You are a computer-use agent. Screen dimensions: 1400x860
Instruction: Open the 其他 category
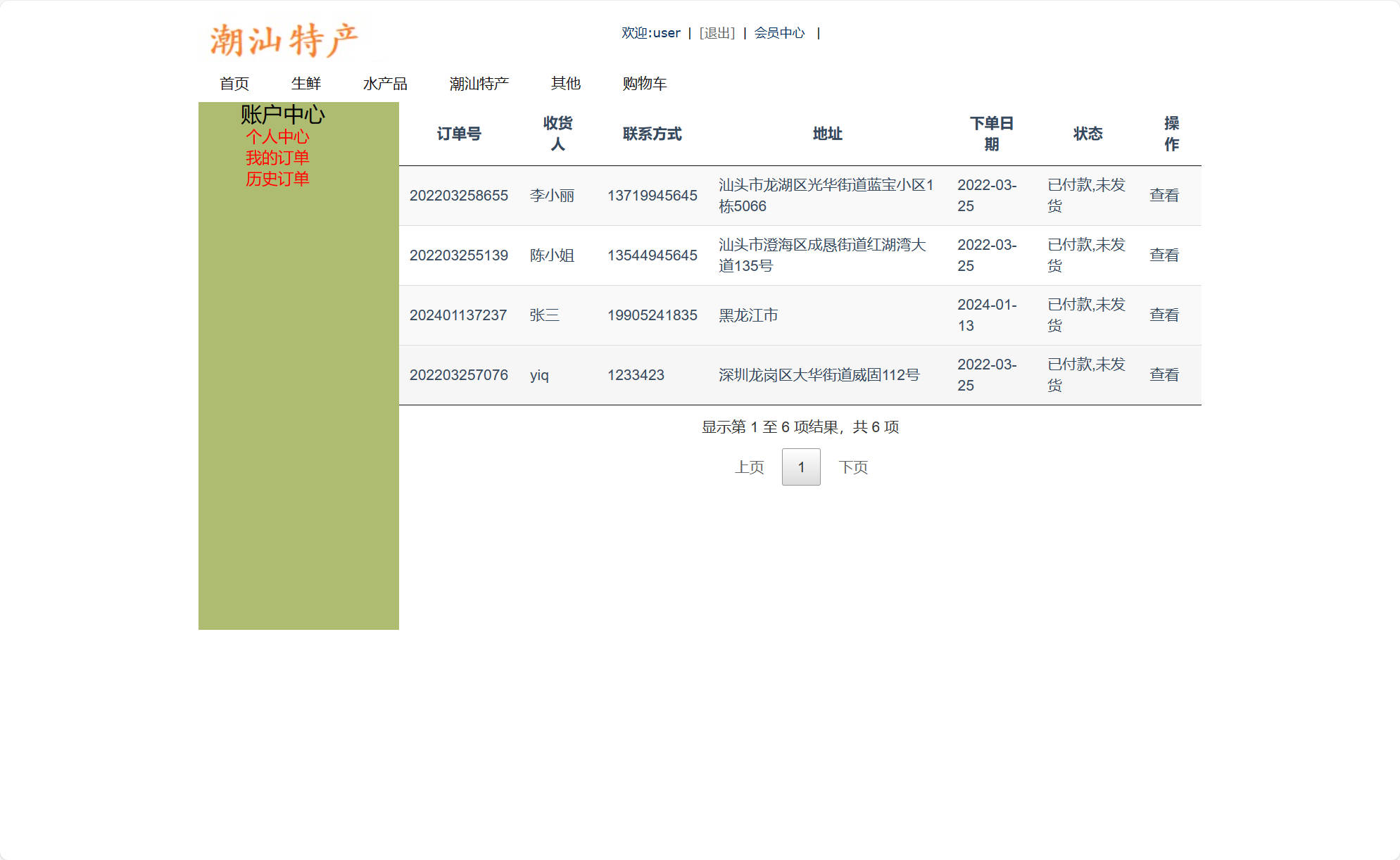tap(566, 84)
